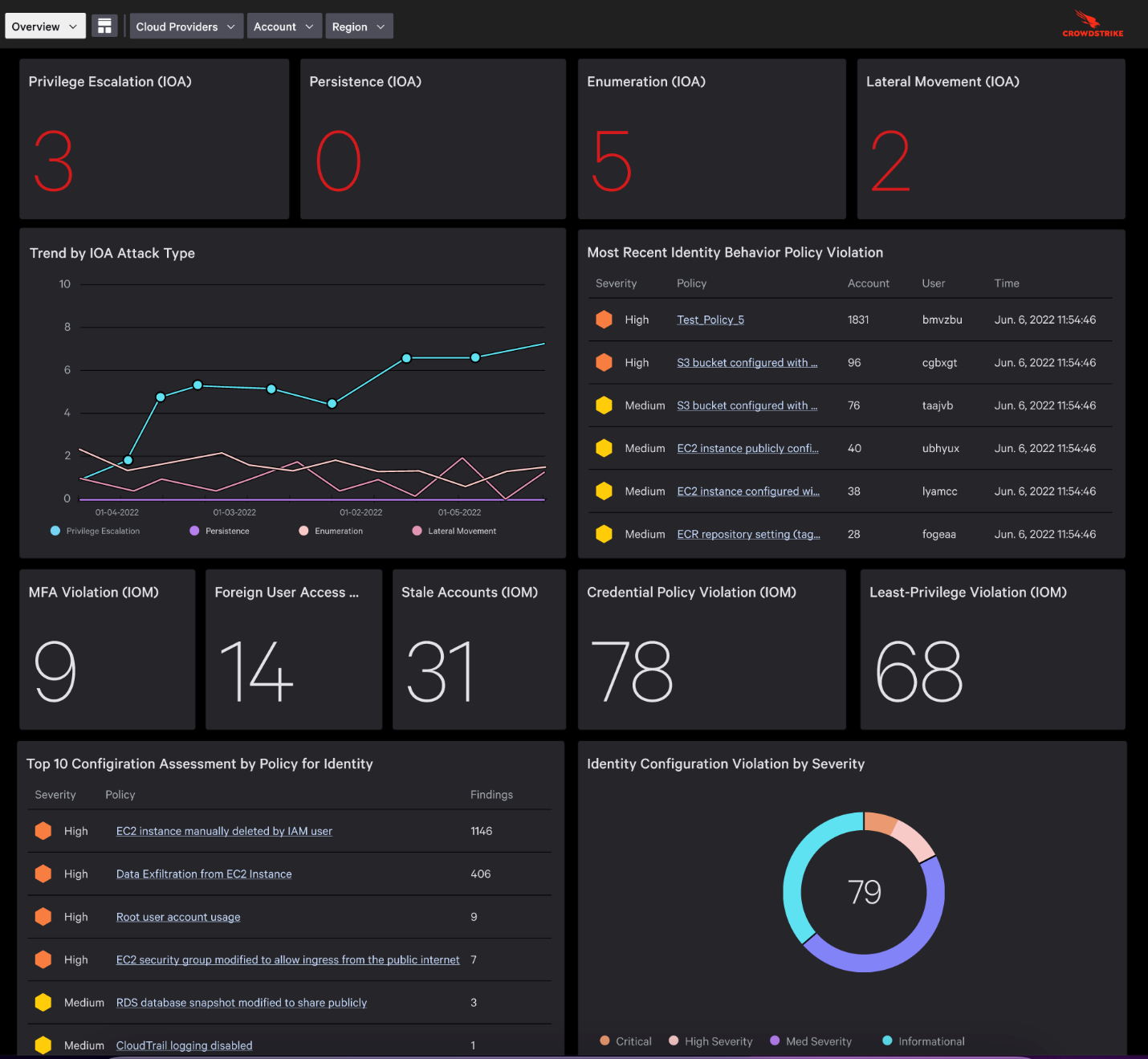This screenshot has height=1059, width=1148.
Task: Click High severity icon for user cgbxgt
Action: [x=605, y=363]
